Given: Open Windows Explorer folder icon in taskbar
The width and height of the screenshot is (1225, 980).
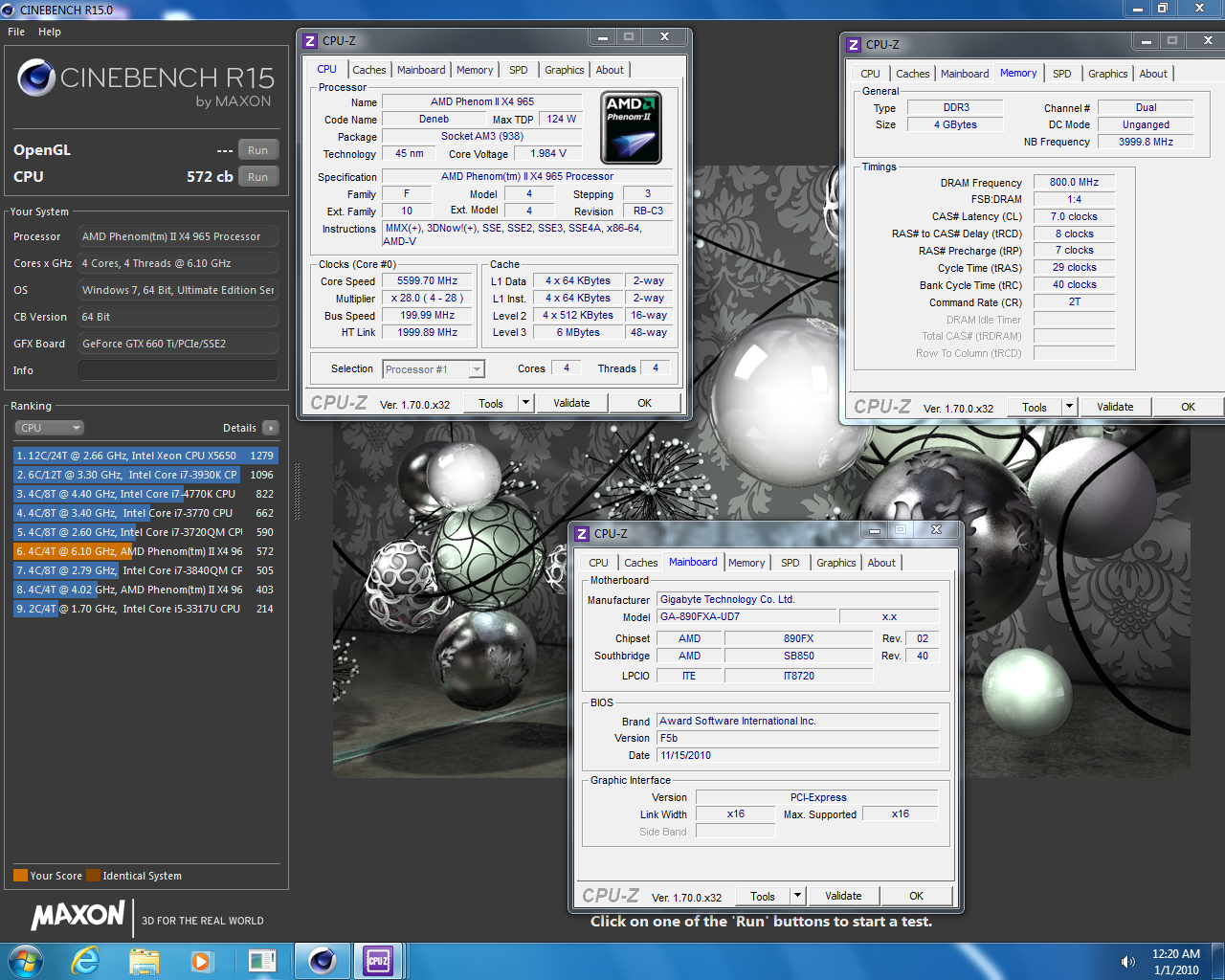Looking at the screenshot, I should [x=144, y=961].
